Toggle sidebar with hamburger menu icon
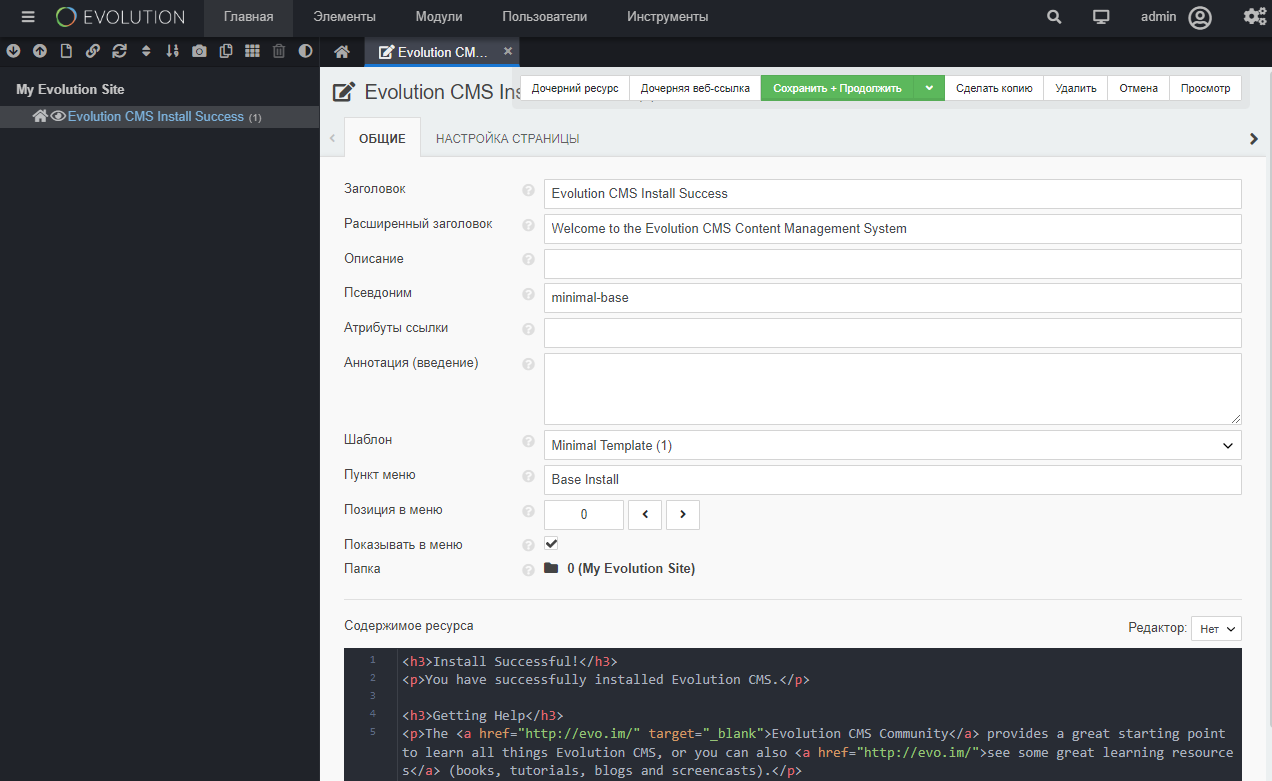This screenshot has height=781, width=1272. click(x=28, y=17)
